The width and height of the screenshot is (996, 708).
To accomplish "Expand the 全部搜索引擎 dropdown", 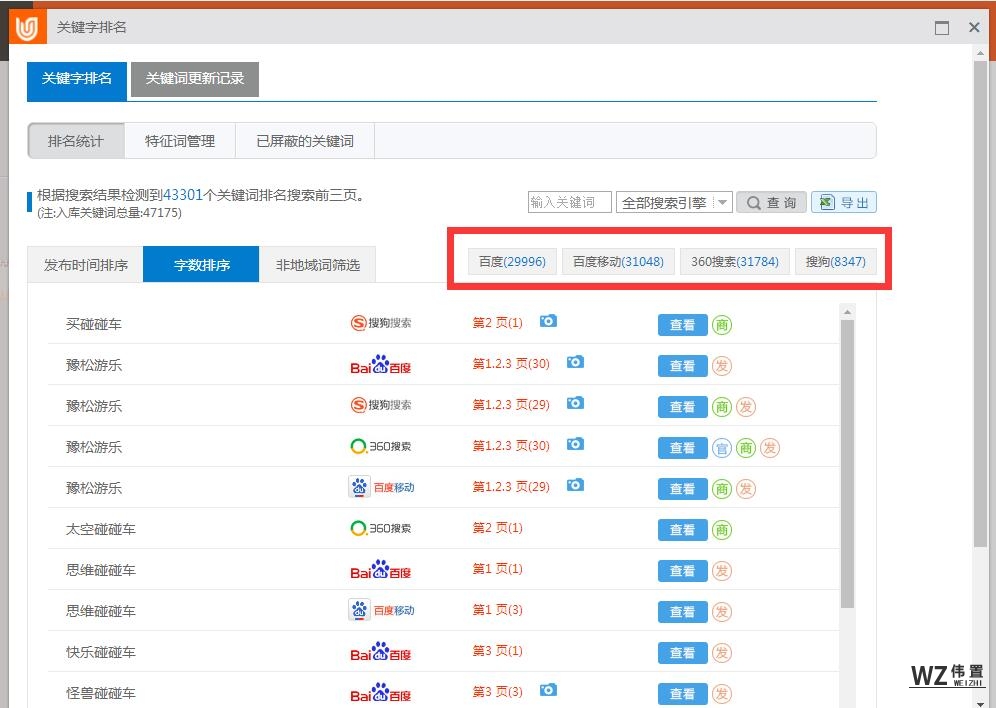I will (x=722, y=203).
